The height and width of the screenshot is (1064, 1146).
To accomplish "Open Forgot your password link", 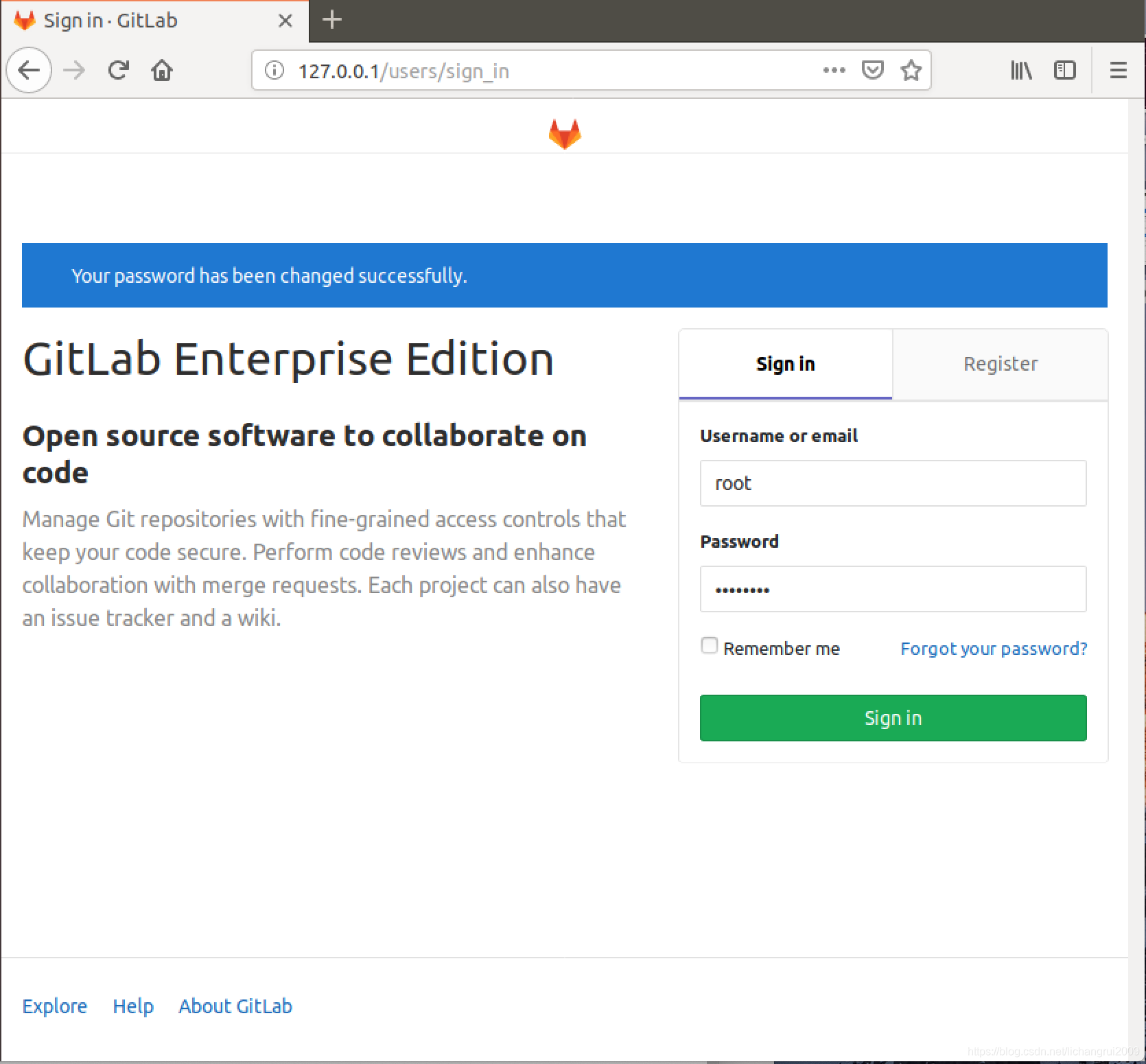I will [994, 649].
